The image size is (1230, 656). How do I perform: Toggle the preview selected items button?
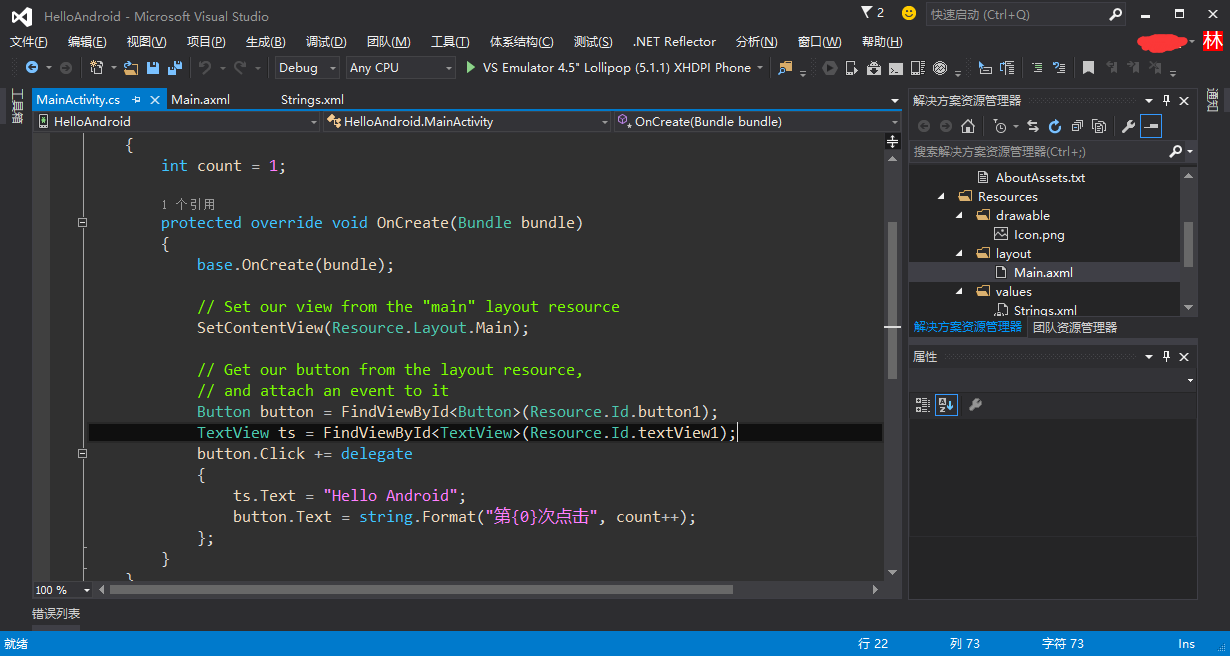pos(1151,126)
